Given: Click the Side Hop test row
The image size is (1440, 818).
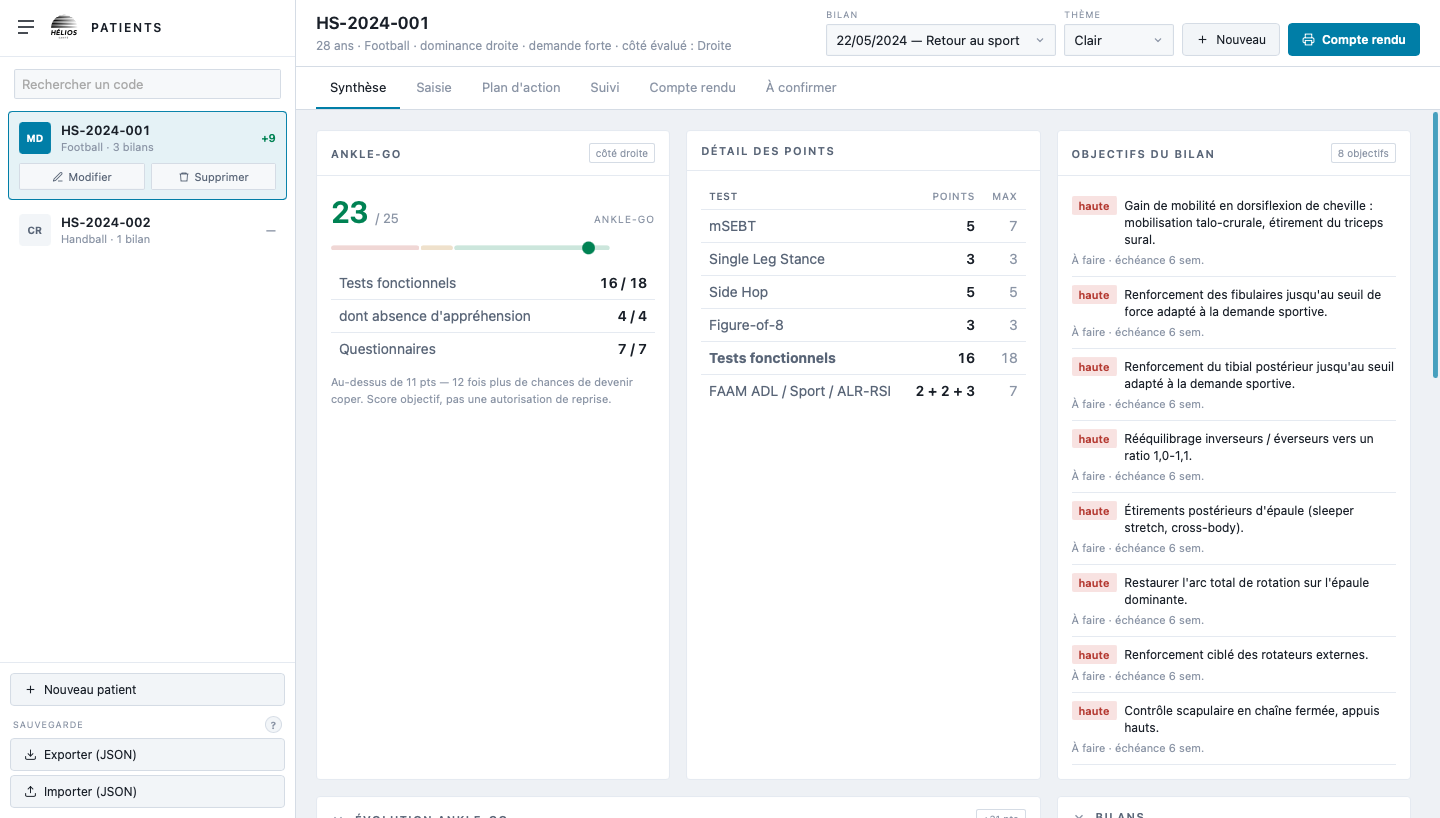Looking at the screenshot, I should coord(863,292).
